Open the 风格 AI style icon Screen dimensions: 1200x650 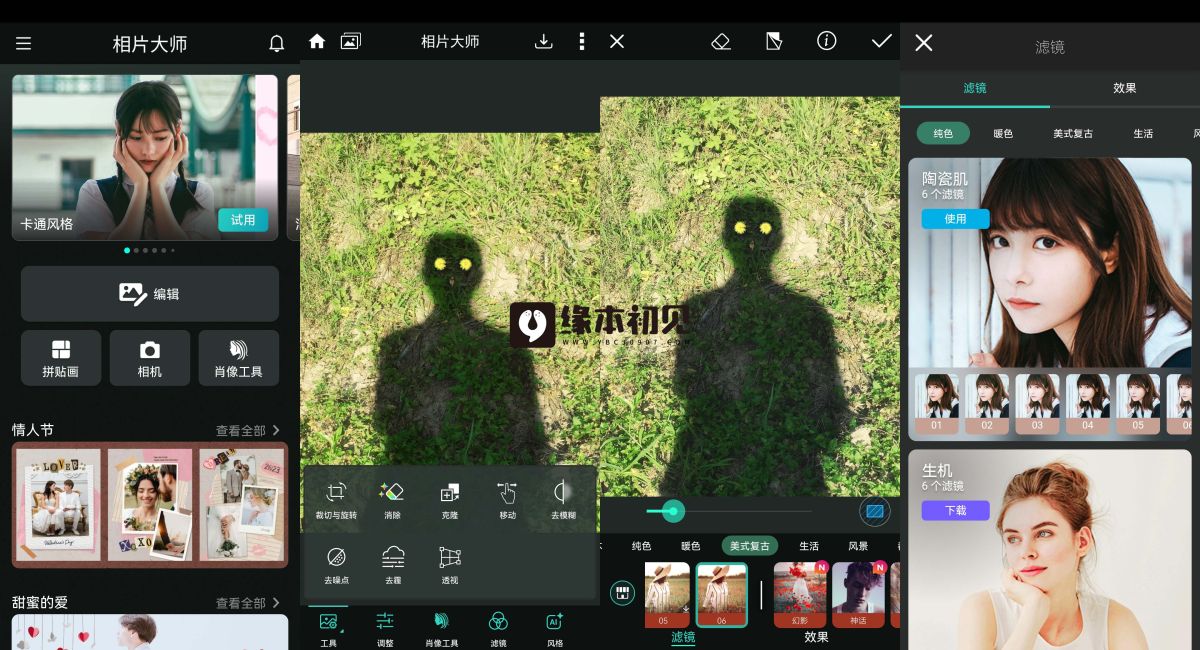click(555, 629)
